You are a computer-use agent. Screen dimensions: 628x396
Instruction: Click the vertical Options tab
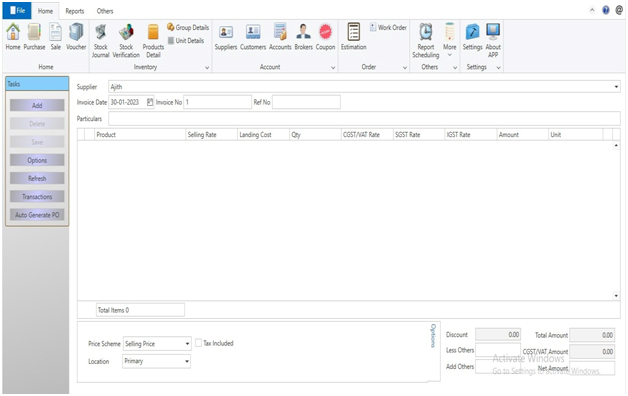point(433,336)
